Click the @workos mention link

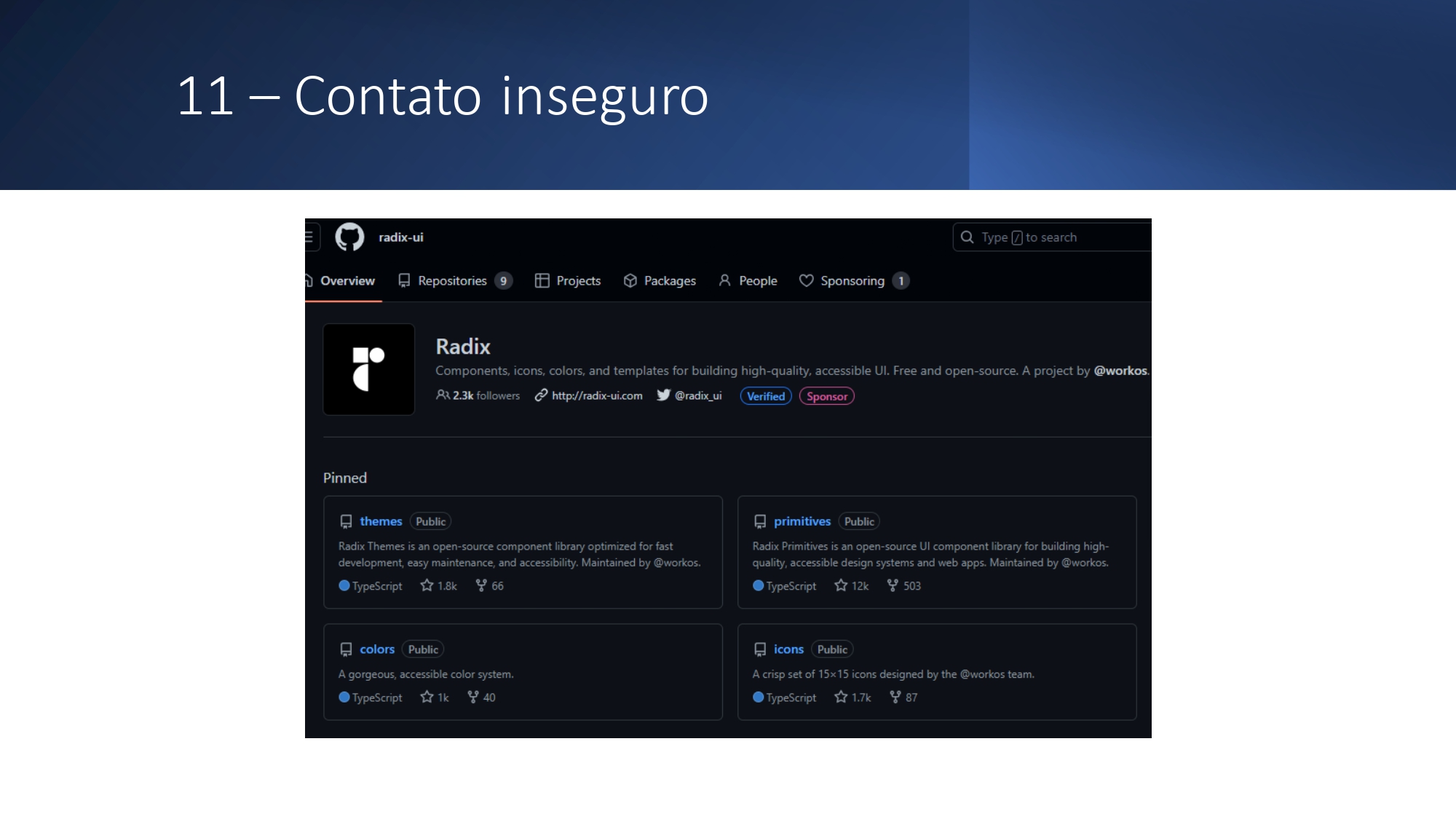click(1120, 371)
